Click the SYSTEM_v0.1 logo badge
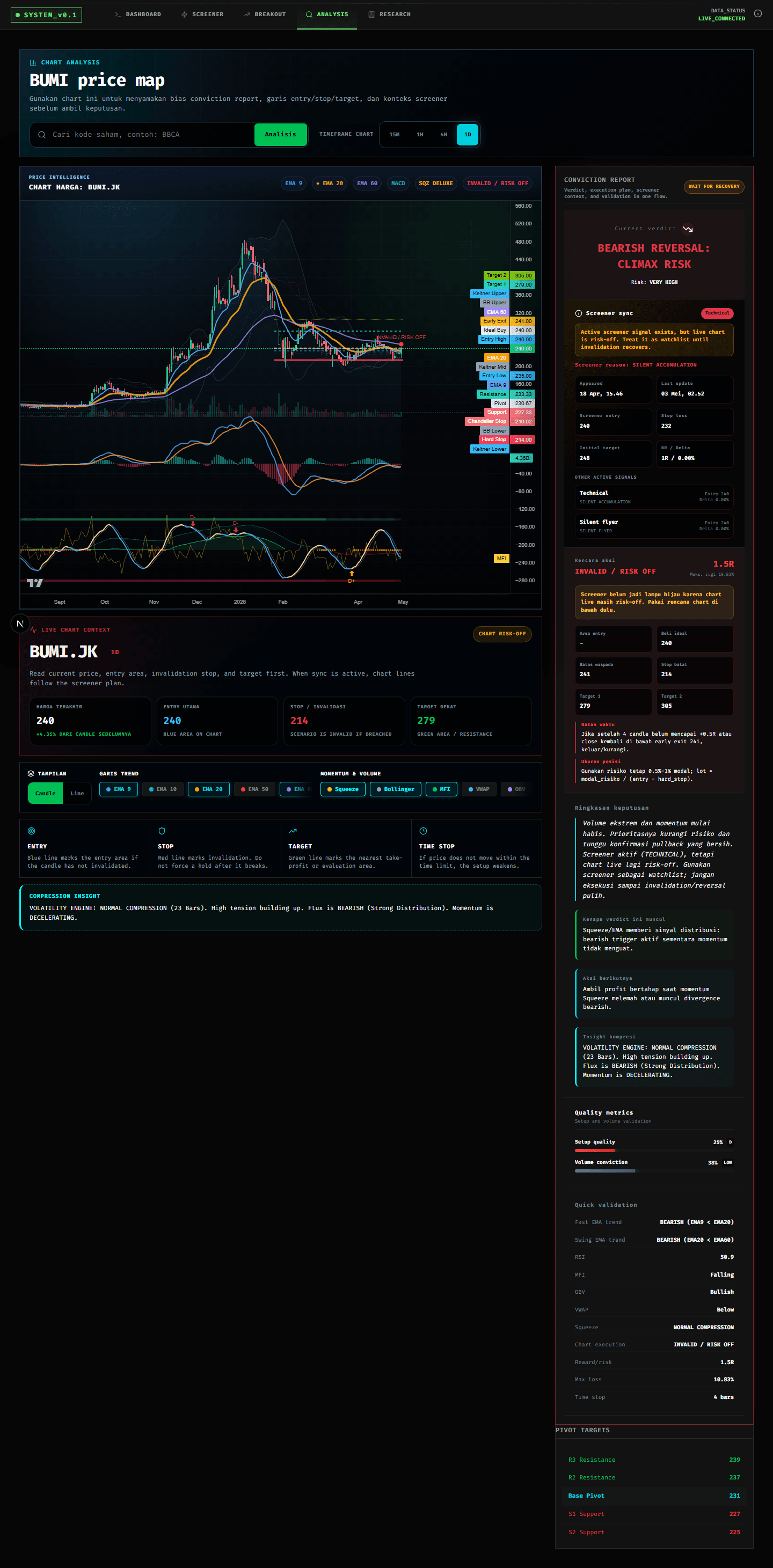 (x=46, y=15)
